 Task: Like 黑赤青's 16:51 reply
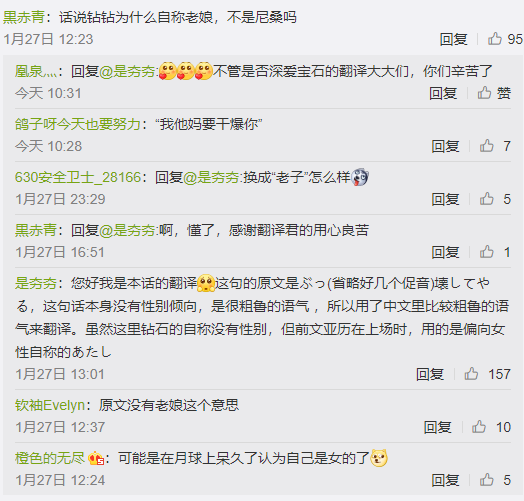[x=487, y=252]
